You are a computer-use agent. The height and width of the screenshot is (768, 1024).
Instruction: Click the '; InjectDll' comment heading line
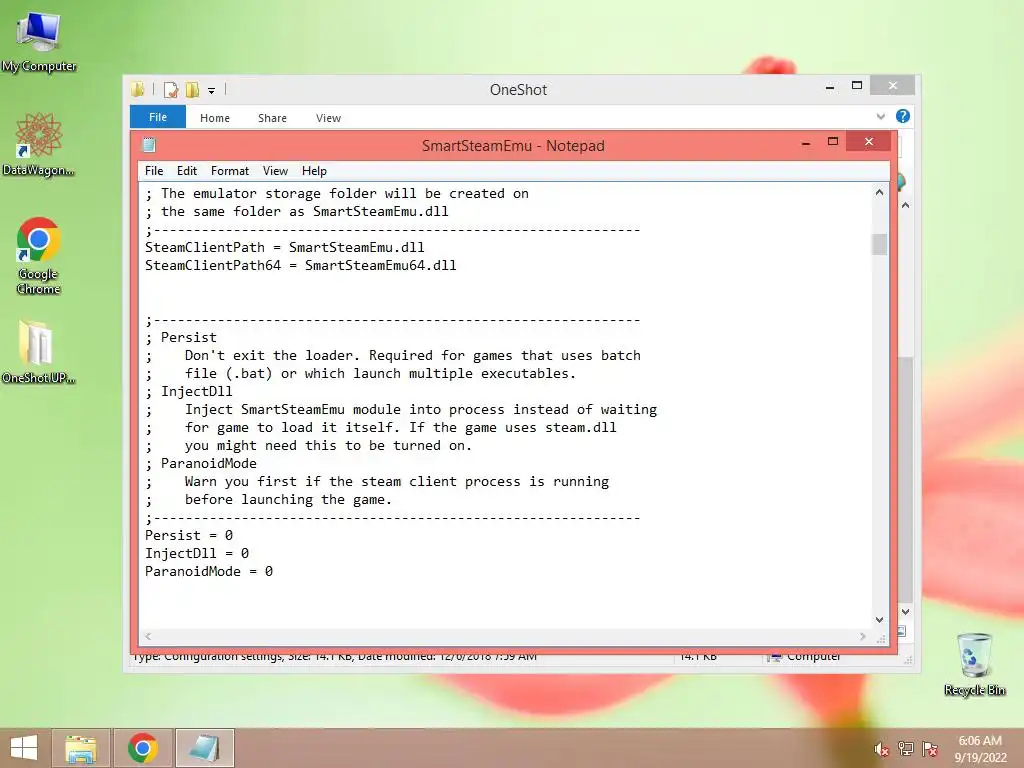coord(189,391)
